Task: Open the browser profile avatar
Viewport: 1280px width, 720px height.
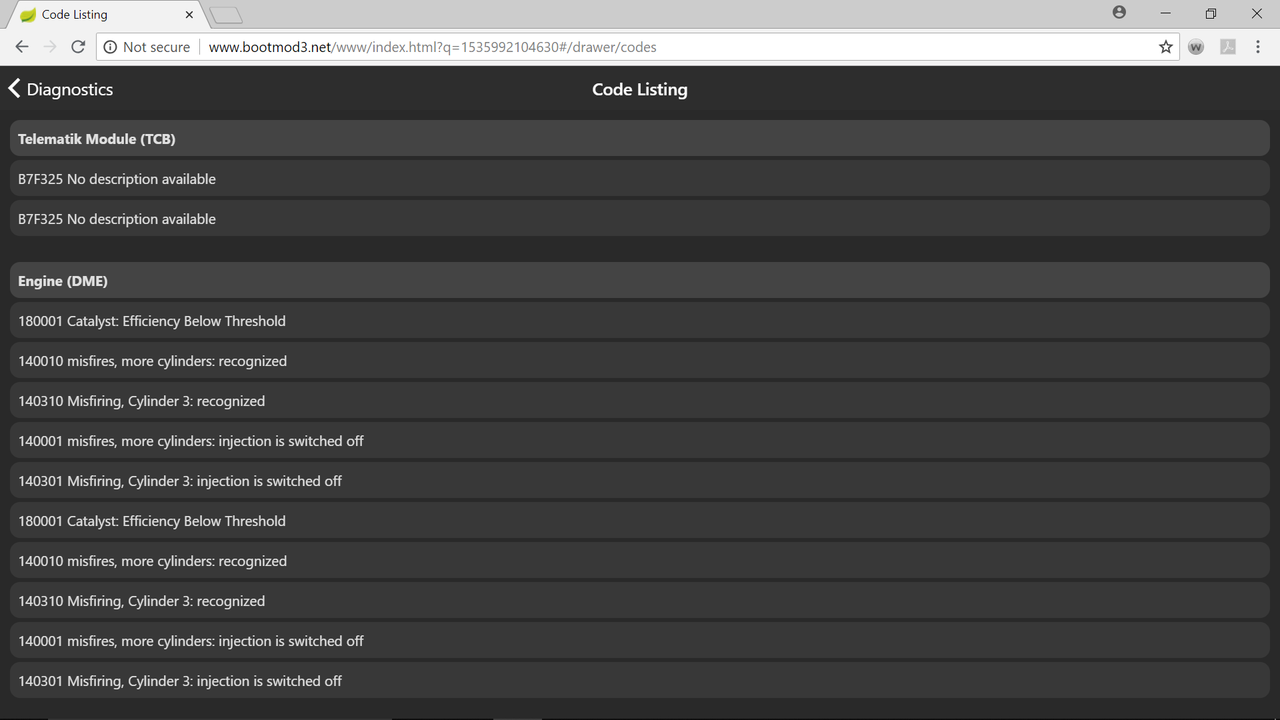Action: click(x=1119, y=13)
